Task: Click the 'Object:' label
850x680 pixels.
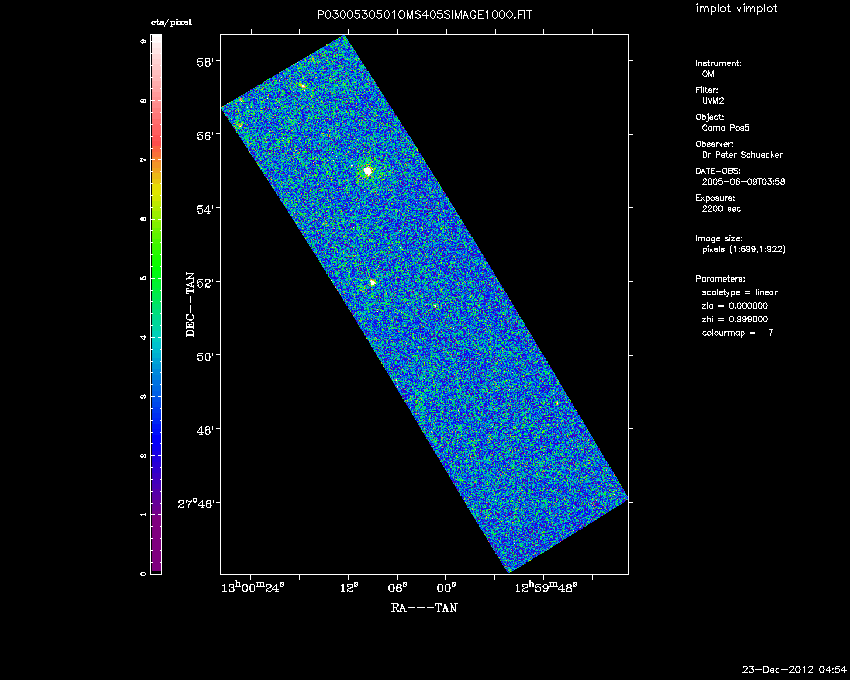Action: pyautogui.click(x=710, y=117)
